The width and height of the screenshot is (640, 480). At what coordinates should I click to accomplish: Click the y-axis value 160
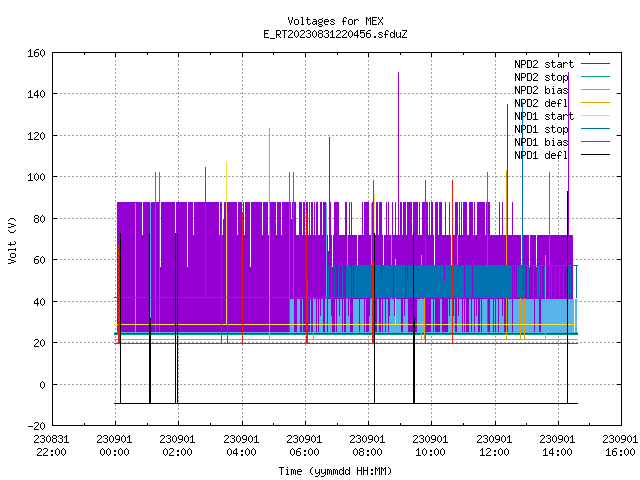[x=36, y=53]
